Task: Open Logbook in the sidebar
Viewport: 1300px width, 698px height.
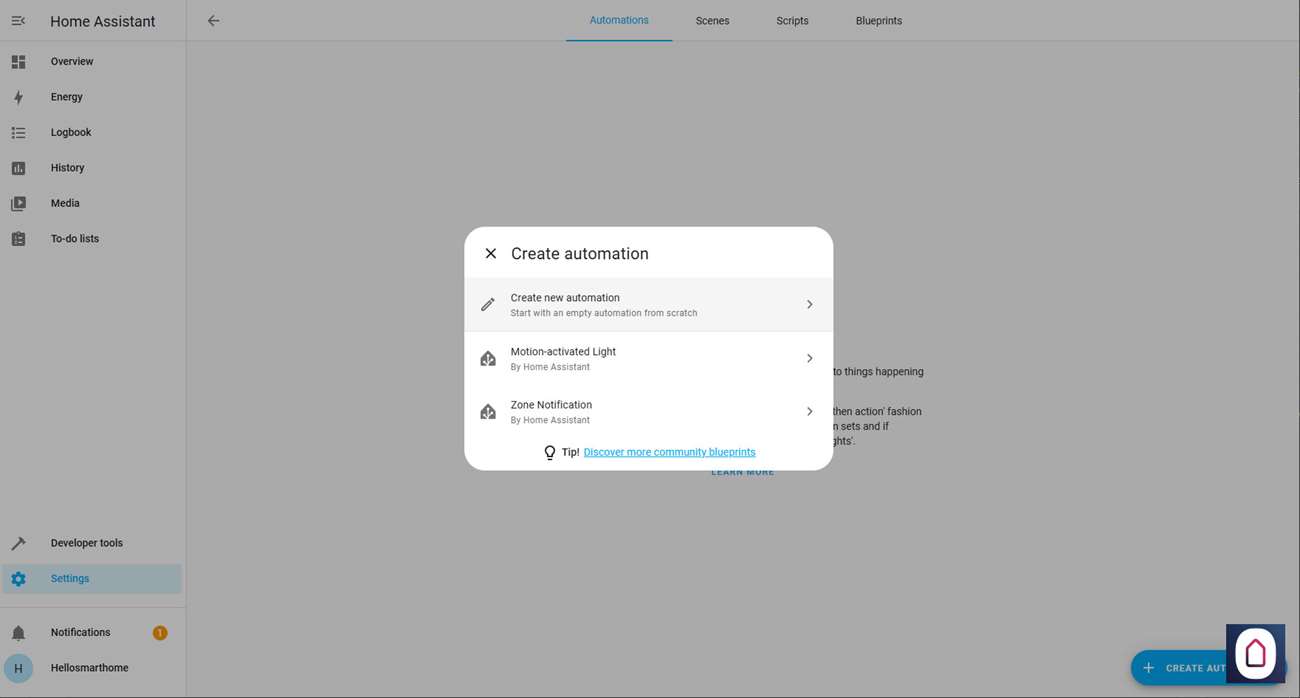Action: 92,133
